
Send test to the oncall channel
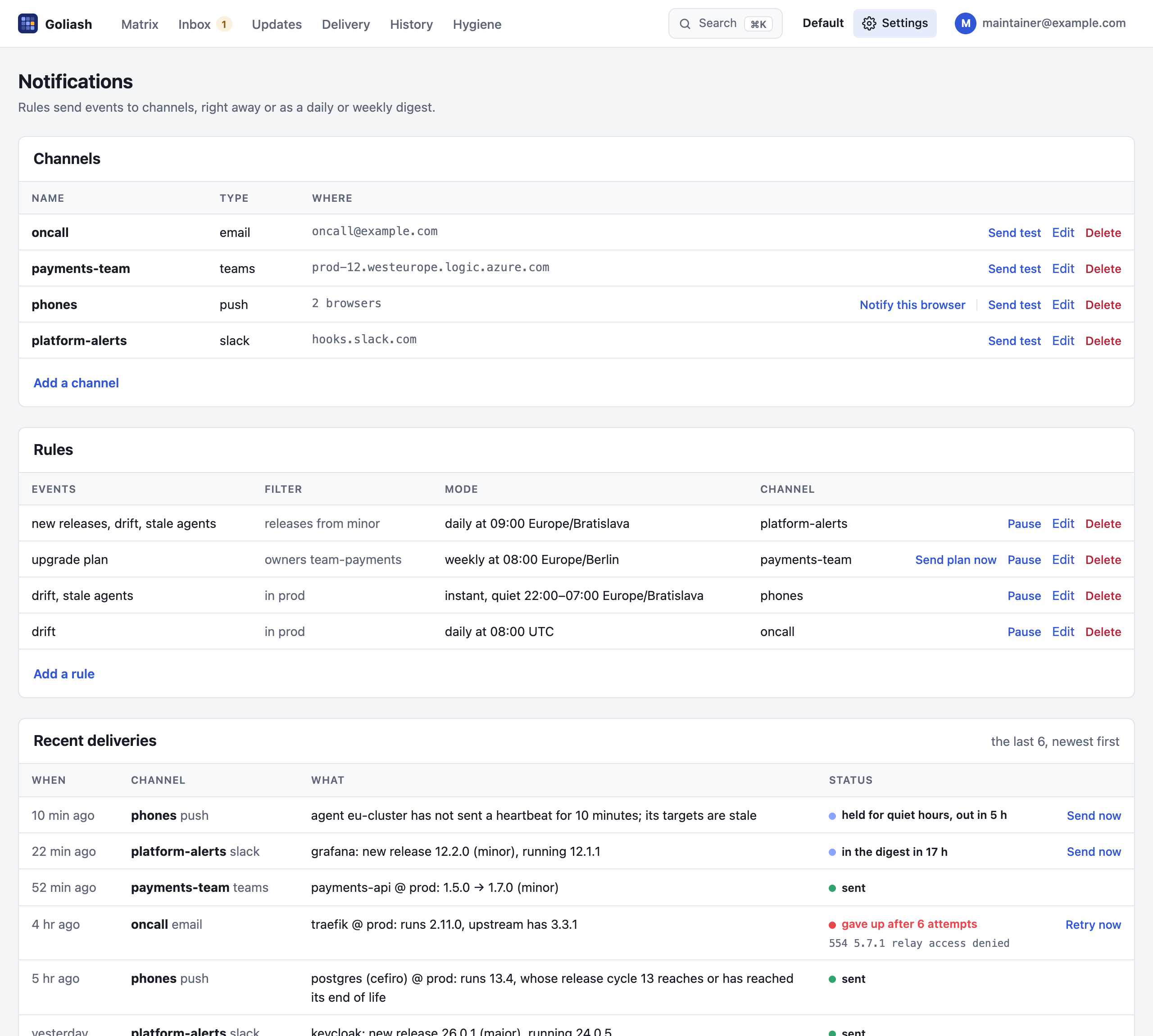(x=1014, y=233)
